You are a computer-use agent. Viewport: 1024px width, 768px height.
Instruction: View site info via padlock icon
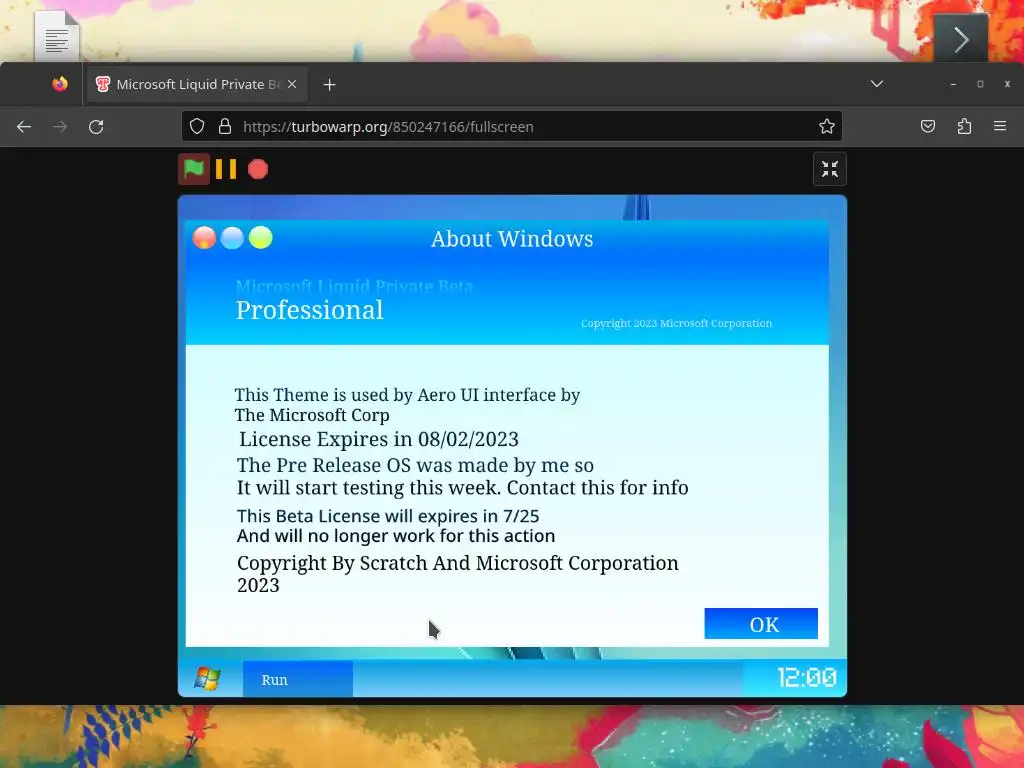pos(225,127)
